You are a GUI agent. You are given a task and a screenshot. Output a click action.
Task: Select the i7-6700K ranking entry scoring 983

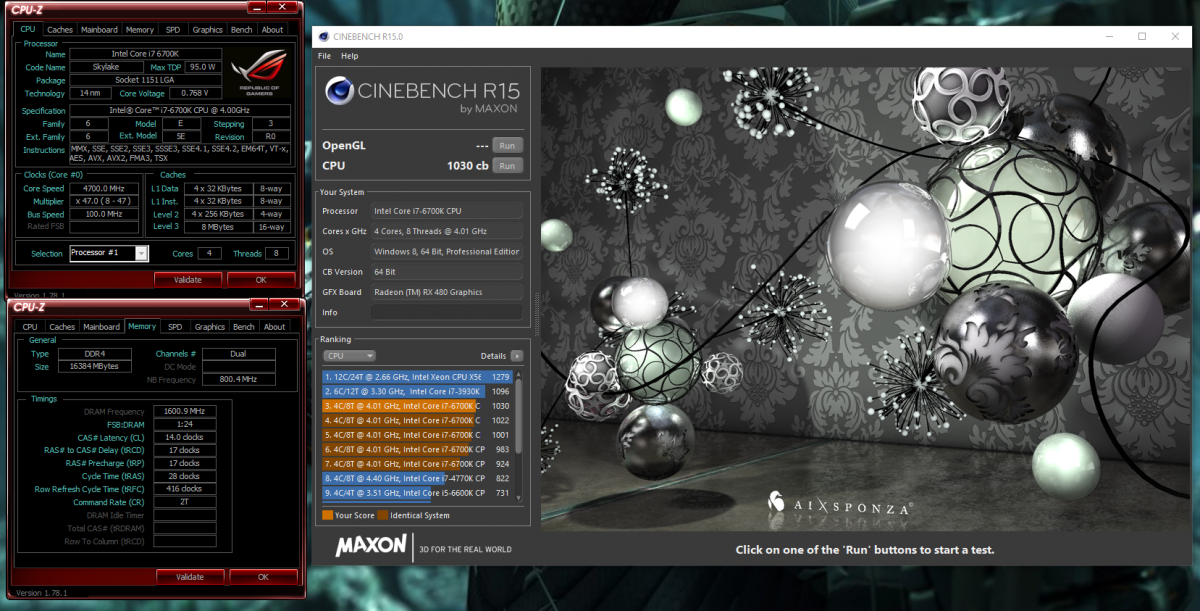pos(417,450)
